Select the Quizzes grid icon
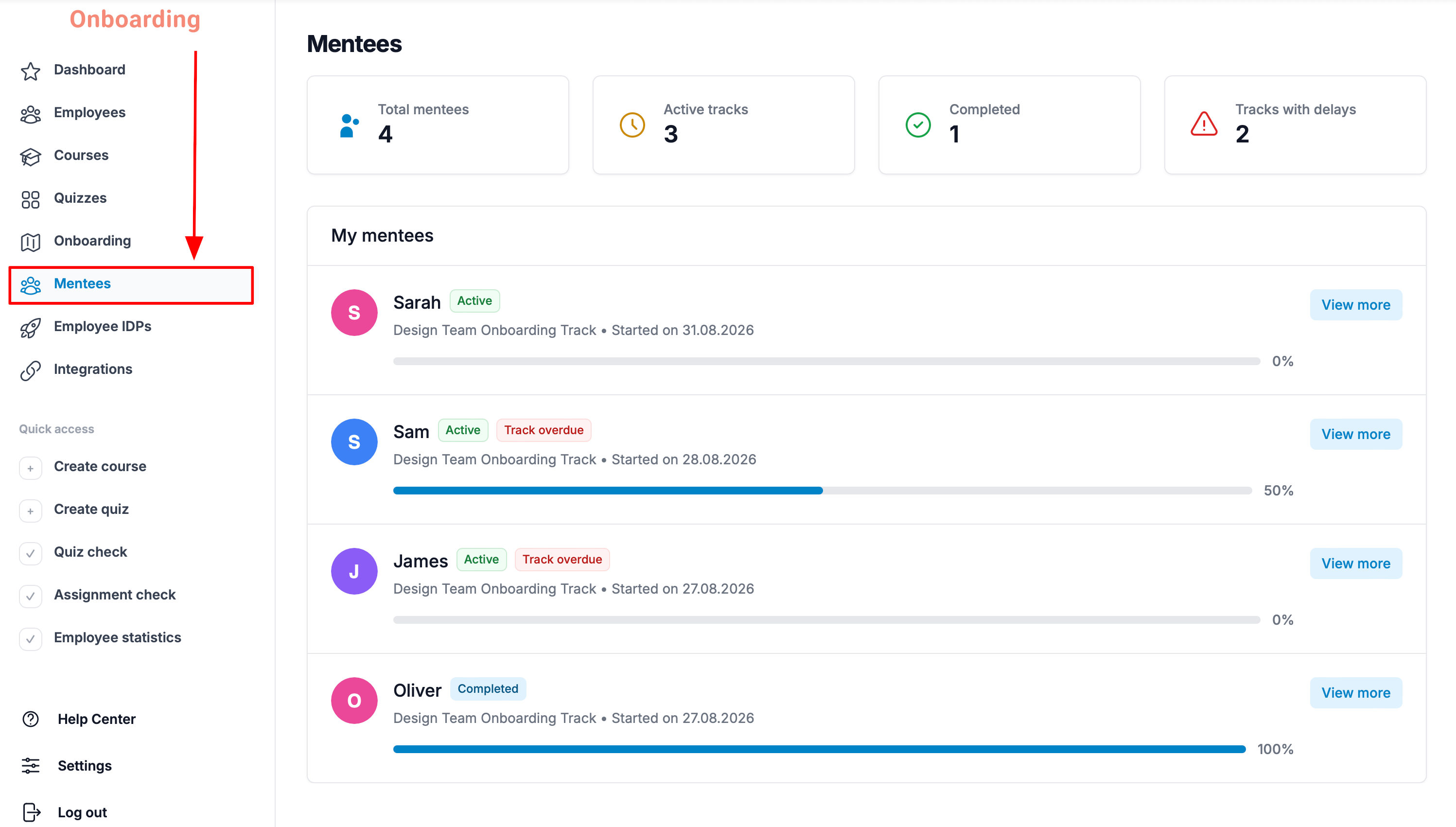Viewport: 1456px width, 827px height. [x=31, y=199]
